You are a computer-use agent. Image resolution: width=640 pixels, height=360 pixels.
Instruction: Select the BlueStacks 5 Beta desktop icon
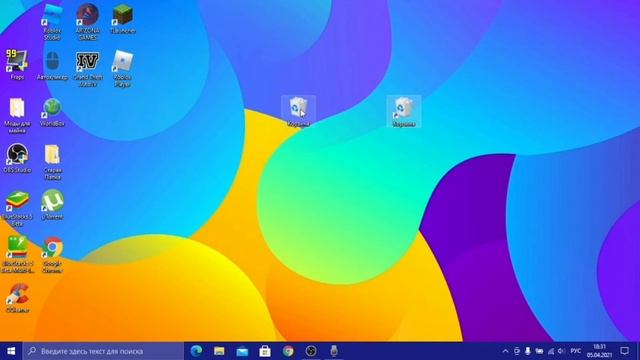[17, 208]
